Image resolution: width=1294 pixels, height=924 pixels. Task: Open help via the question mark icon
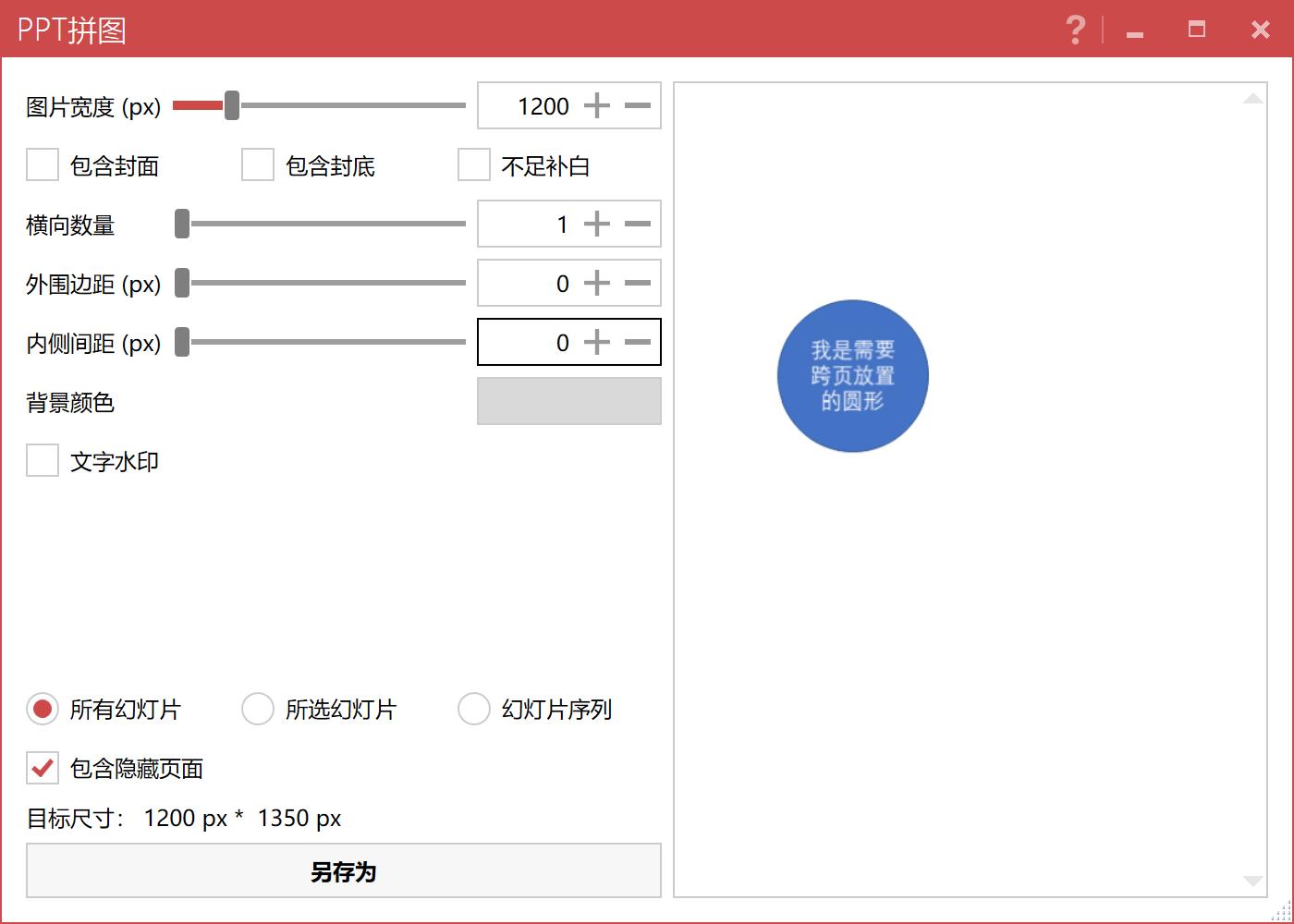click(1075, 30)
